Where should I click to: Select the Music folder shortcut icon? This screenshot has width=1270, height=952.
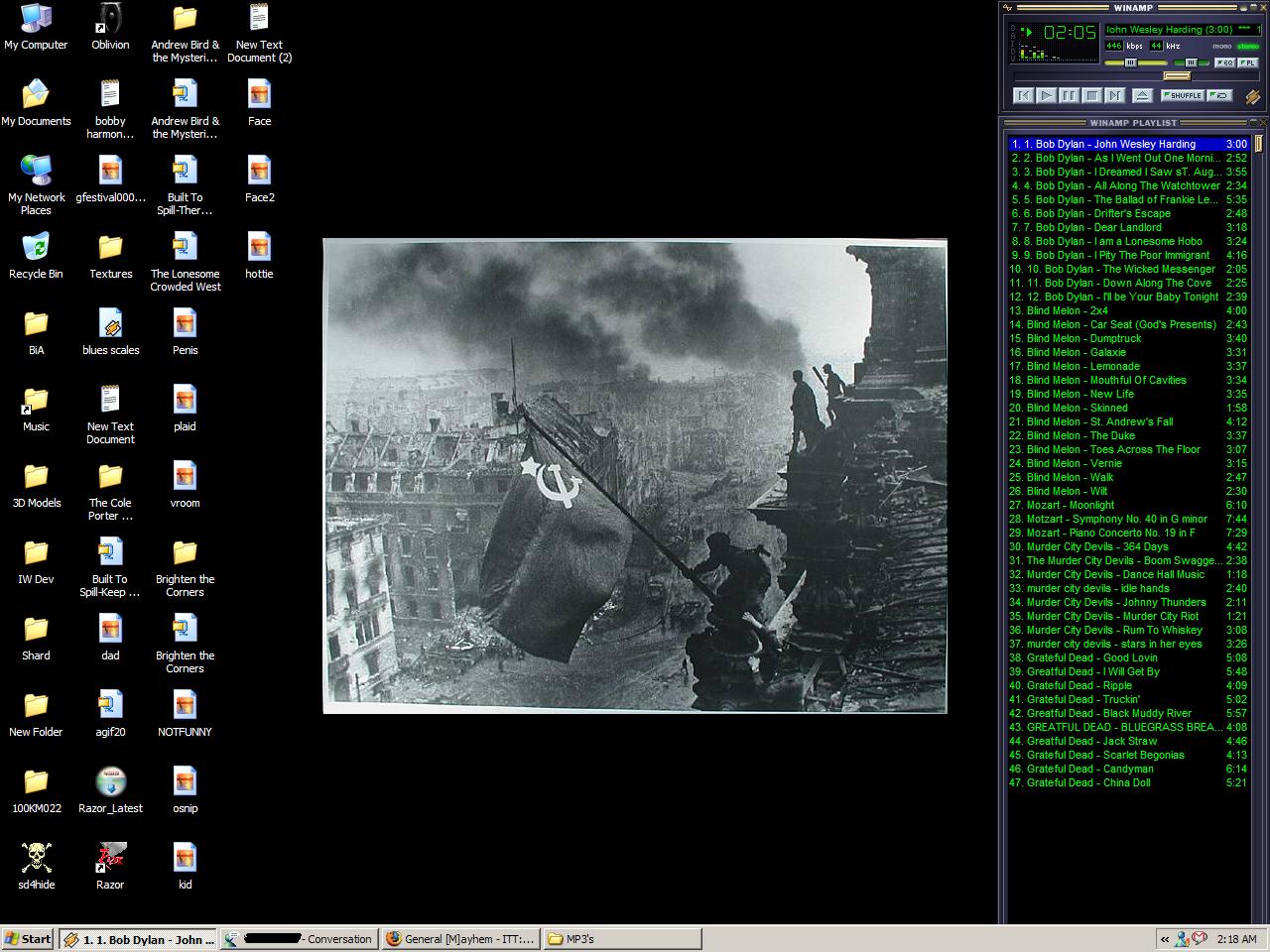pos(36,409)
